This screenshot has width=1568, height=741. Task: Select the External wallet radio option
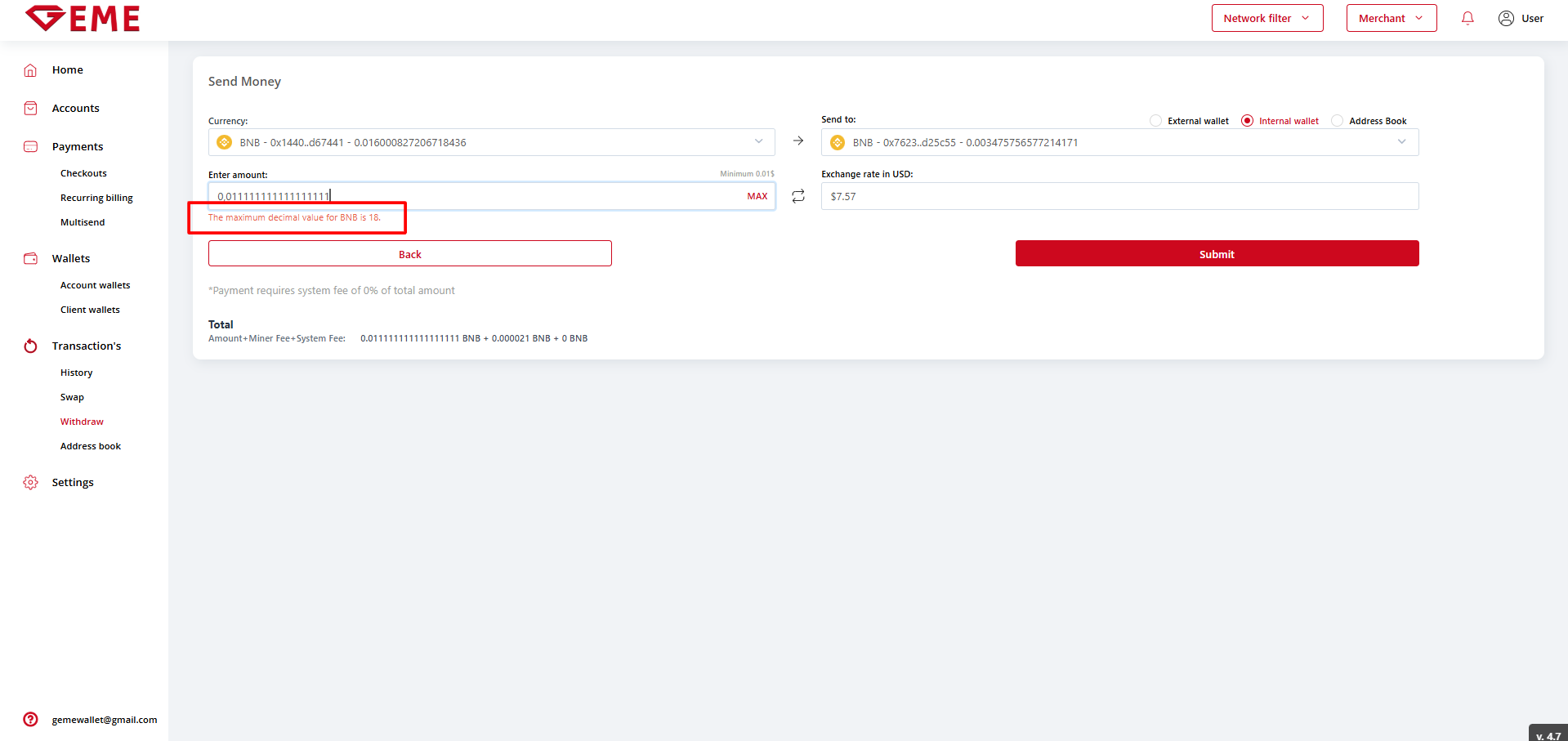[1155, 121]
